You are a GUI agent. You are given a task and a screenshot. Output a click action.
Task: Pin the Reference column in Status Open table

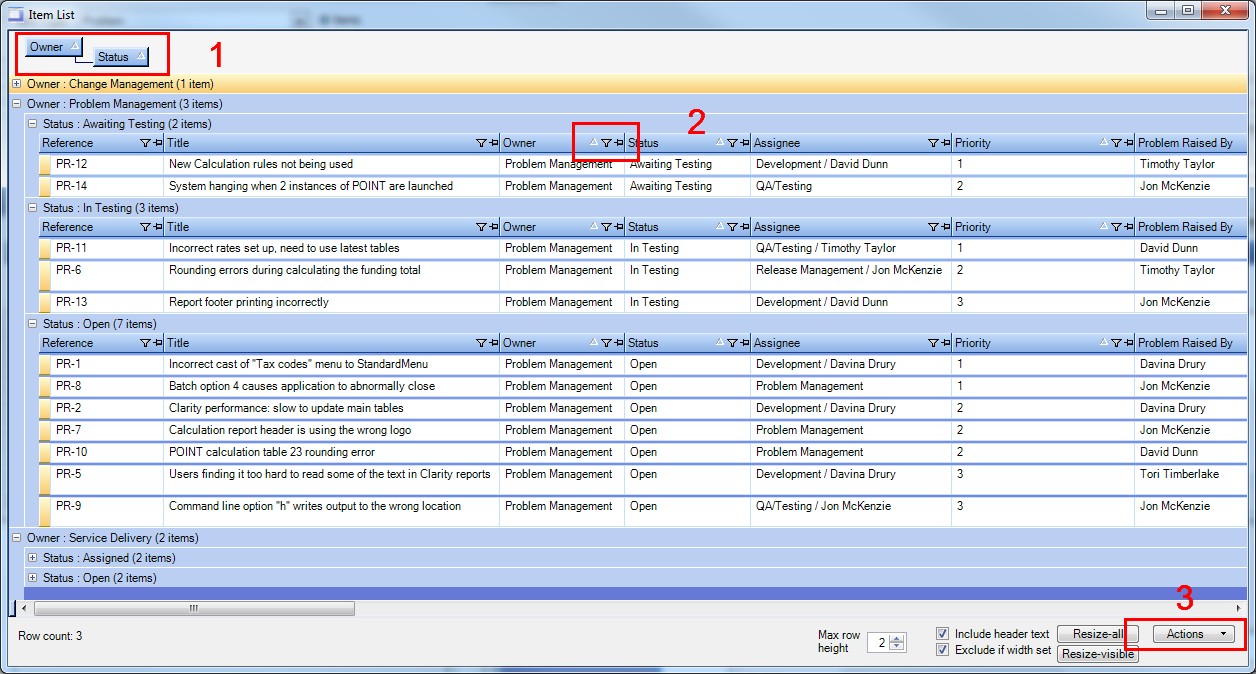point(157,344)
